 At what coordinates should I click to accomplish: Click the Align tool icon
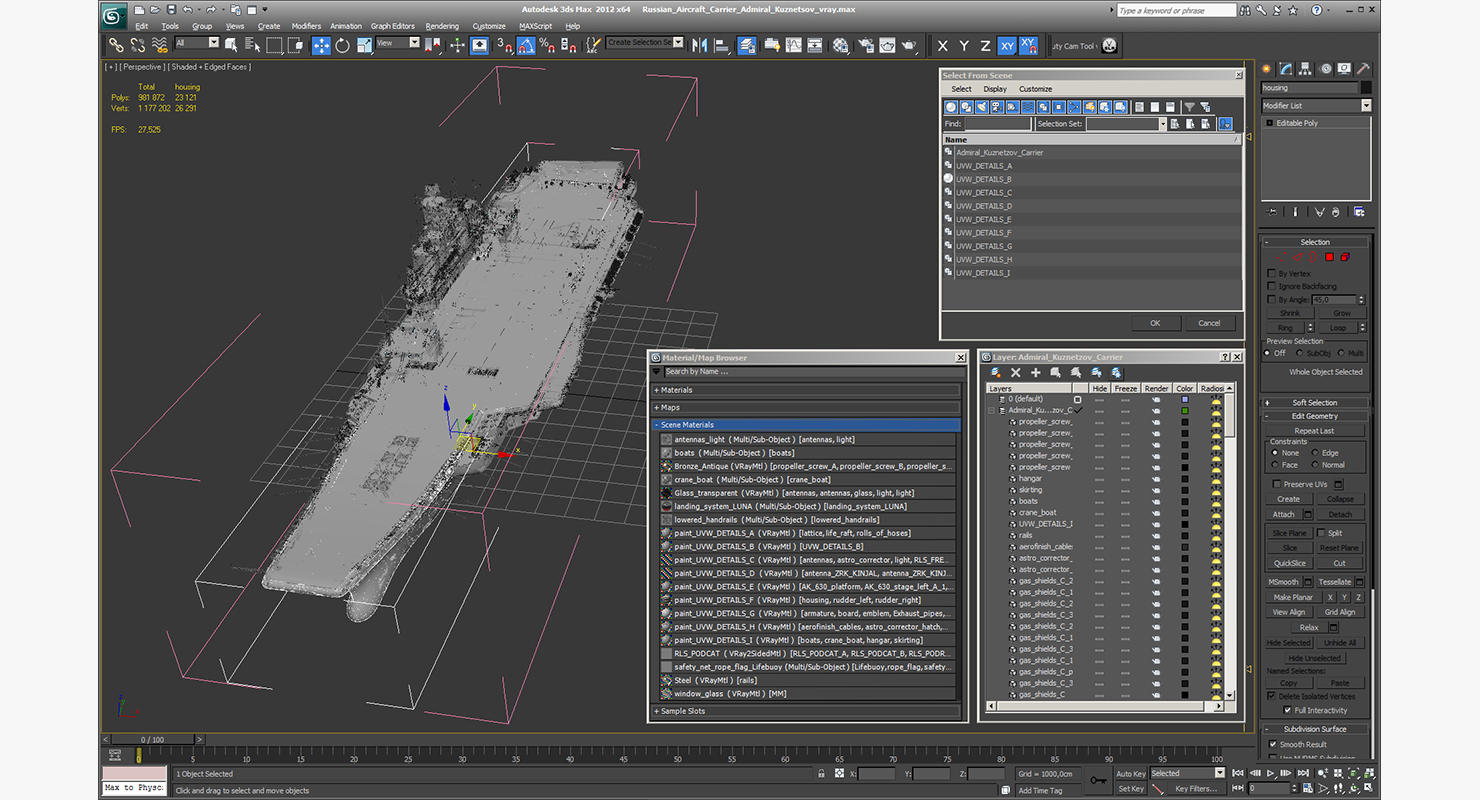(x=721, y=45)
